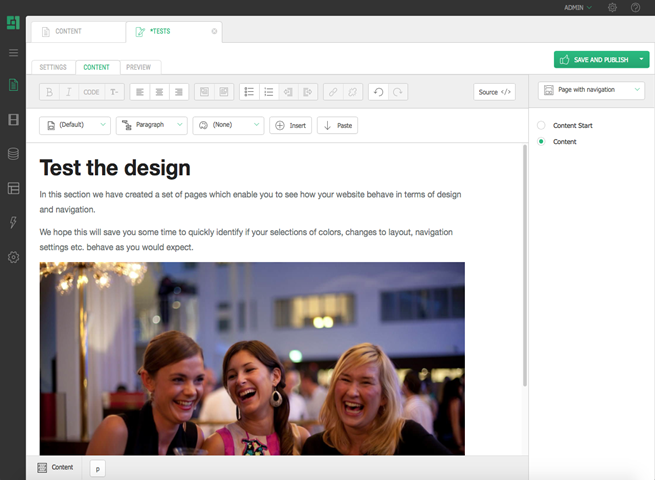
Task: Open the (None) style dropdown
Action: [x=228, y=125]
